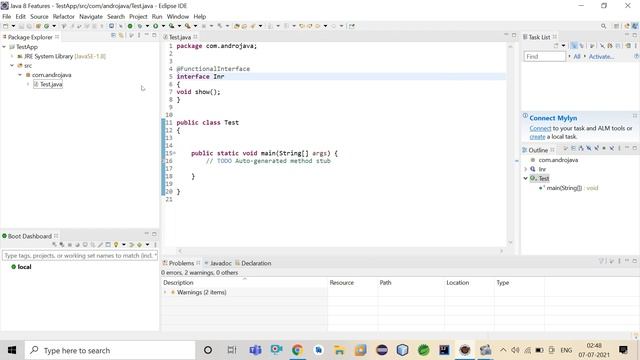The image size is (640, 360).
Task: Click the Boot Dashboard pencil icon
Action: (x=100, y=245)
